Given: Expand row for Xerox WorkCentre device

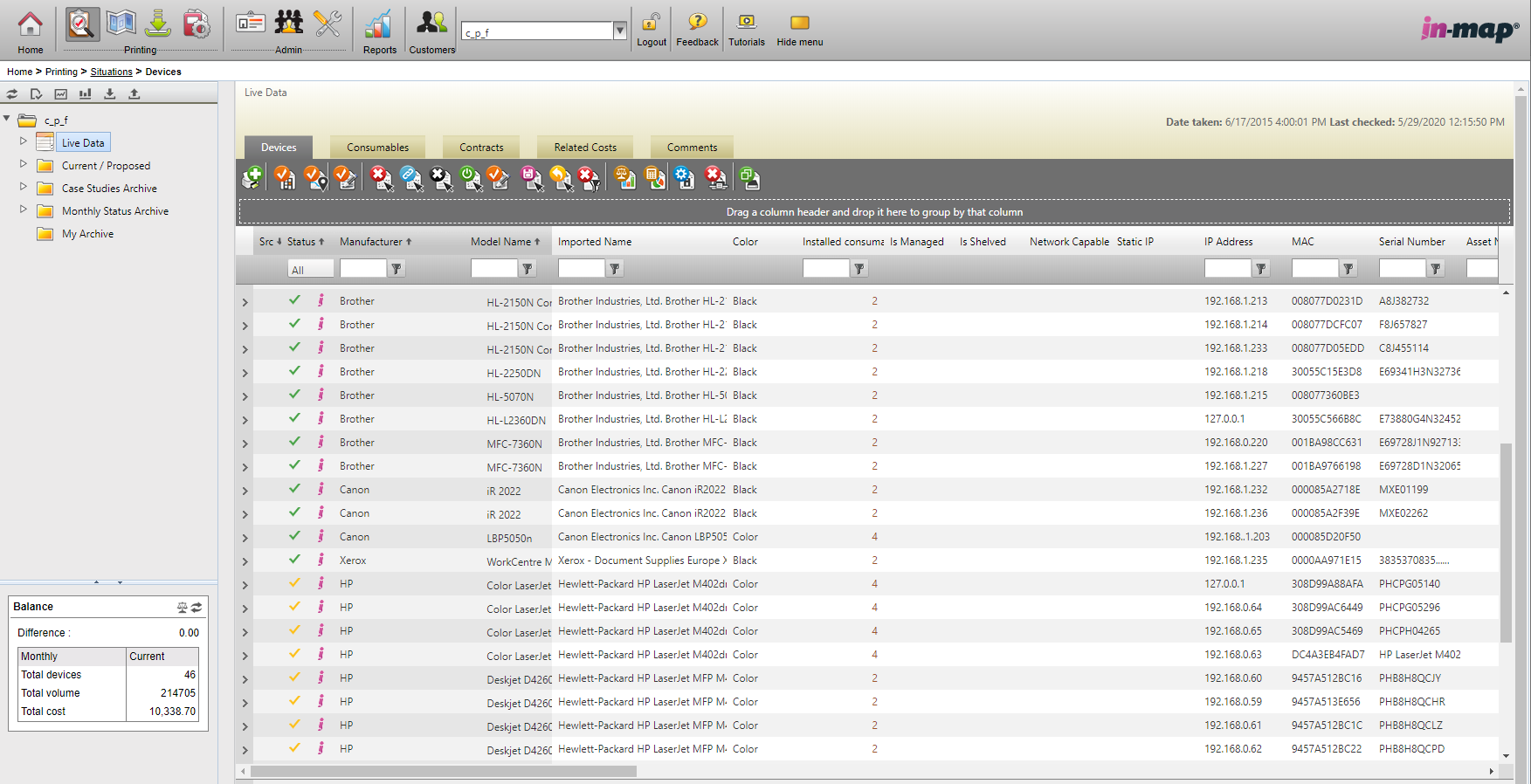Looking at the screenshot, I should click(x=245, y=561).
